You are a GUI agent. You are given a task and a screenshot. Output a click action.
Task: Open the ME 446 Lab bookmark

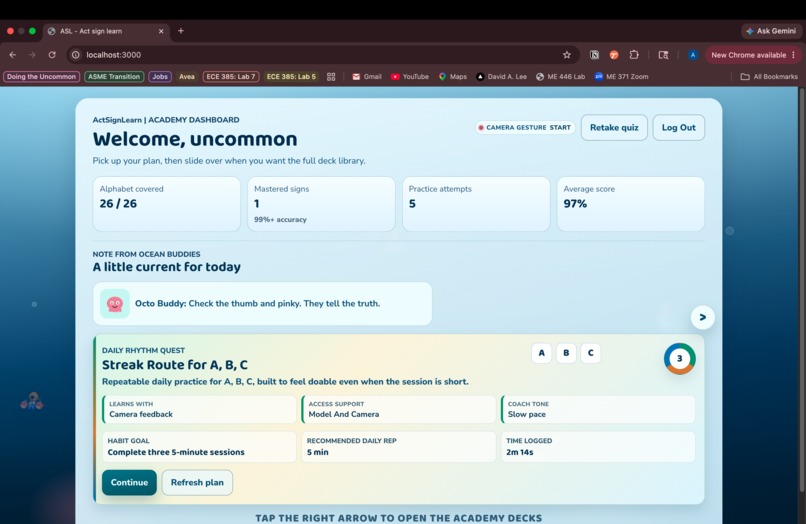[x=560, y=77]
